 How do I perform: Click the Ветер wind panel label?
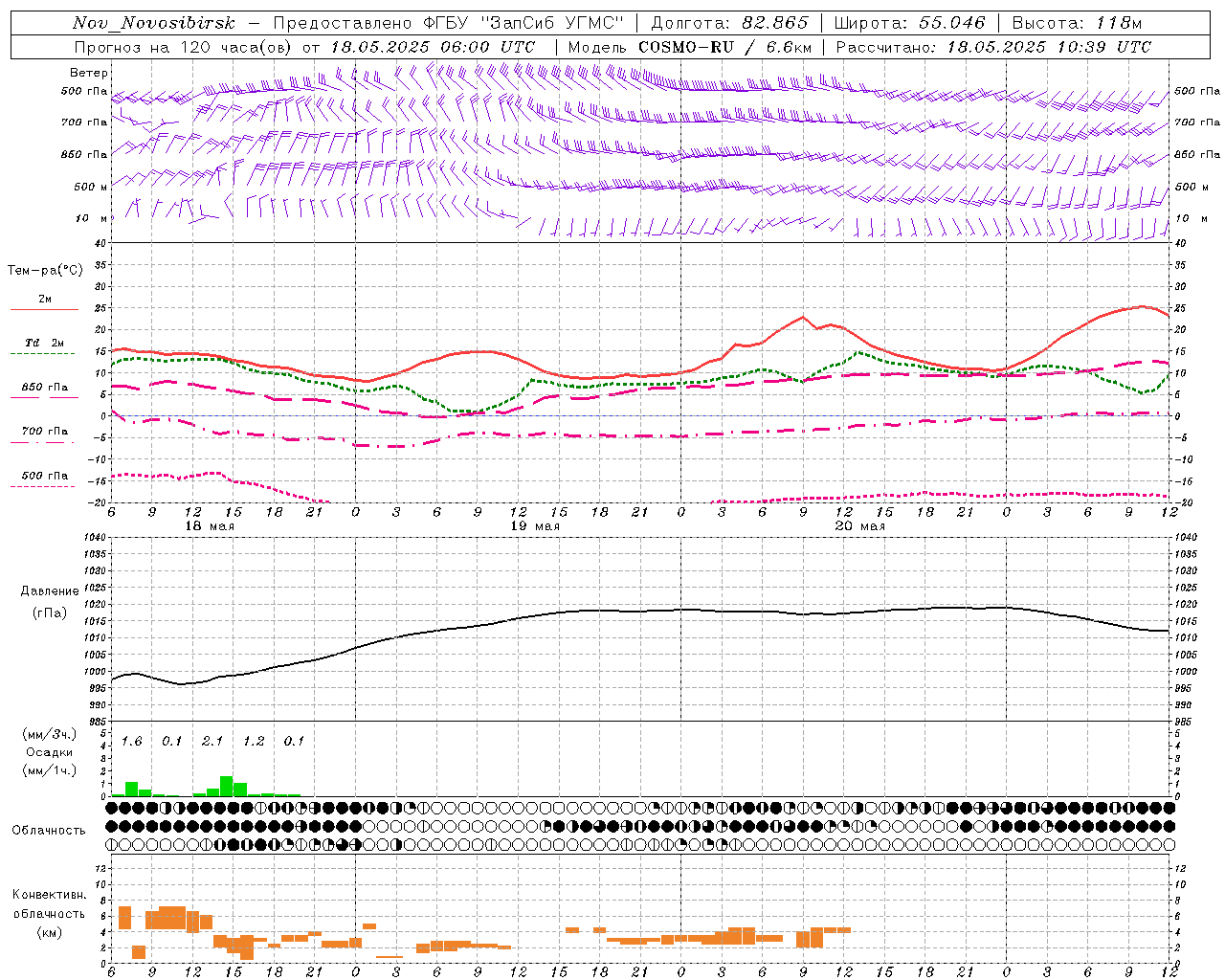[x=89, y=73]
